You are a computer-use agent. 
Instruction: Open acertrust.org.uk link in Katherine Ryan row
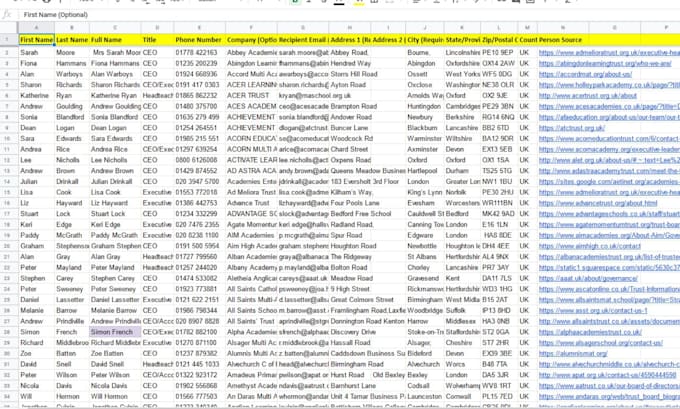coord(588,95)
